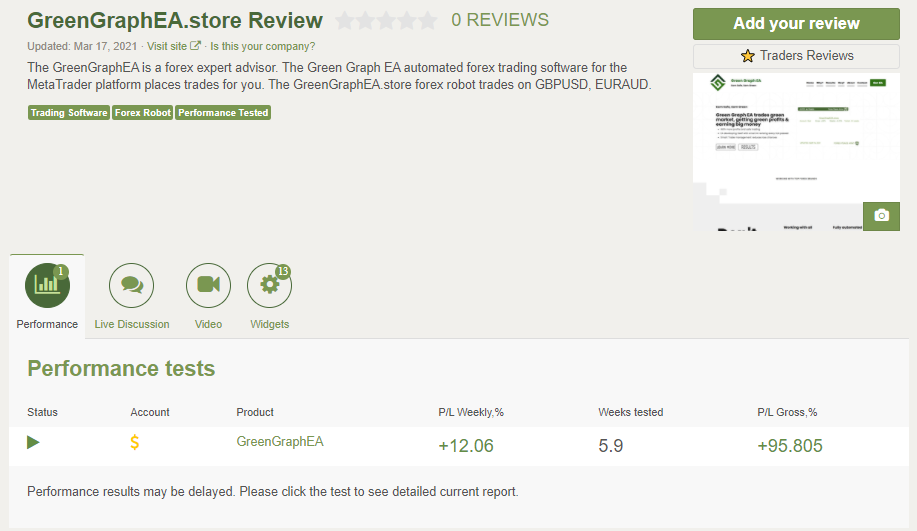Open Traders Reviews
Viewport: 917px width, 531px height.
tap(796, 56)
